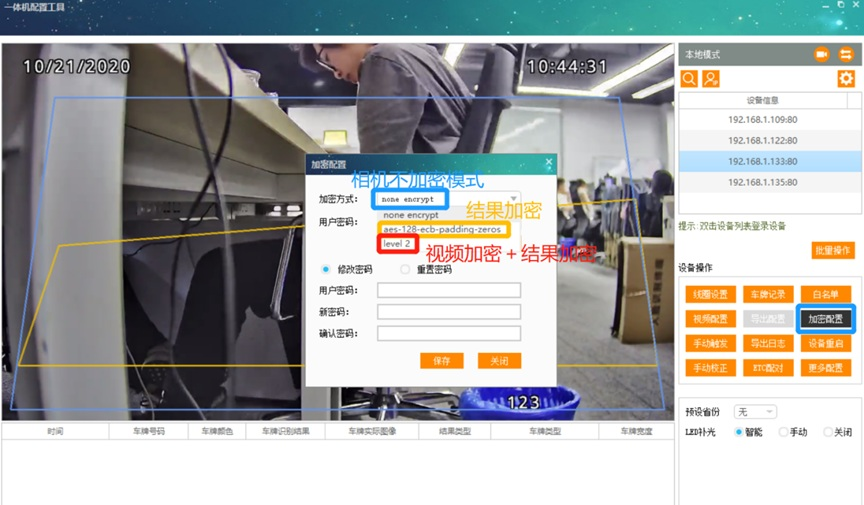Set LED补光 to 关闭

point(827,432)
